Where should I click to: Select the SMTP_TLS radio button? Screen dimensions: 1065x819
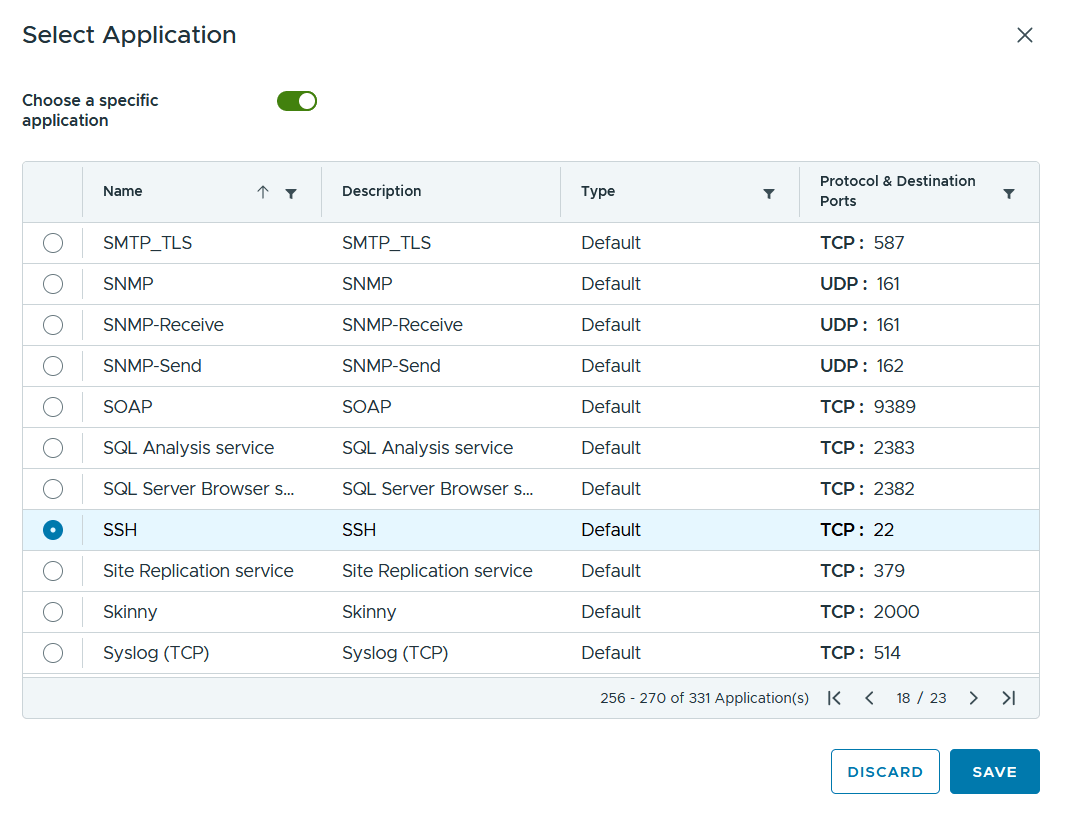point(53,243)
